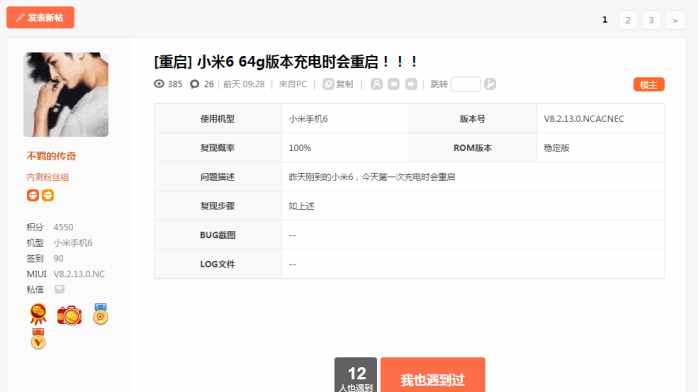Click the go icon beside the jump field

pyautogui.click(x=490, y=84)
